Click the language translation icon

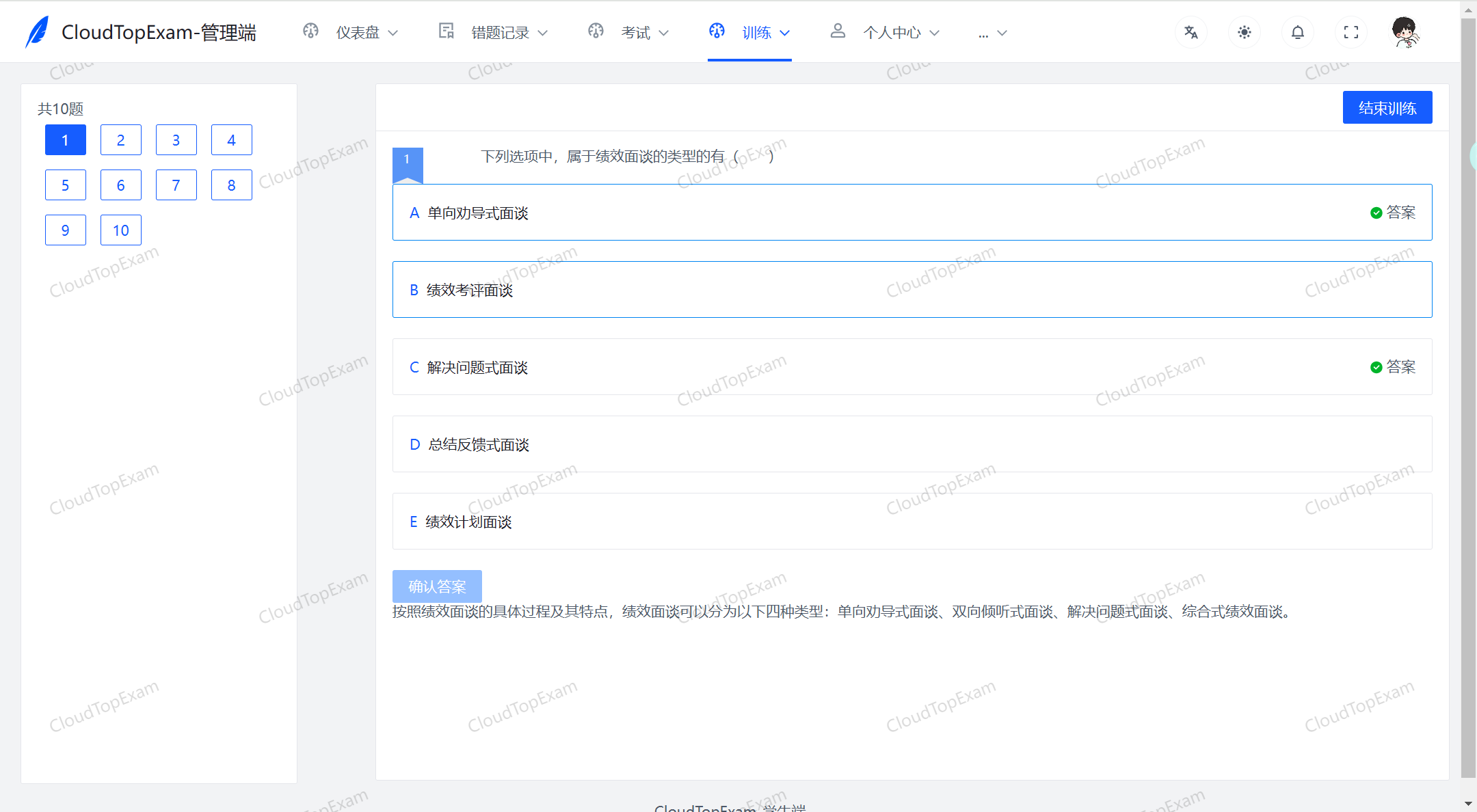[1191, 31]
